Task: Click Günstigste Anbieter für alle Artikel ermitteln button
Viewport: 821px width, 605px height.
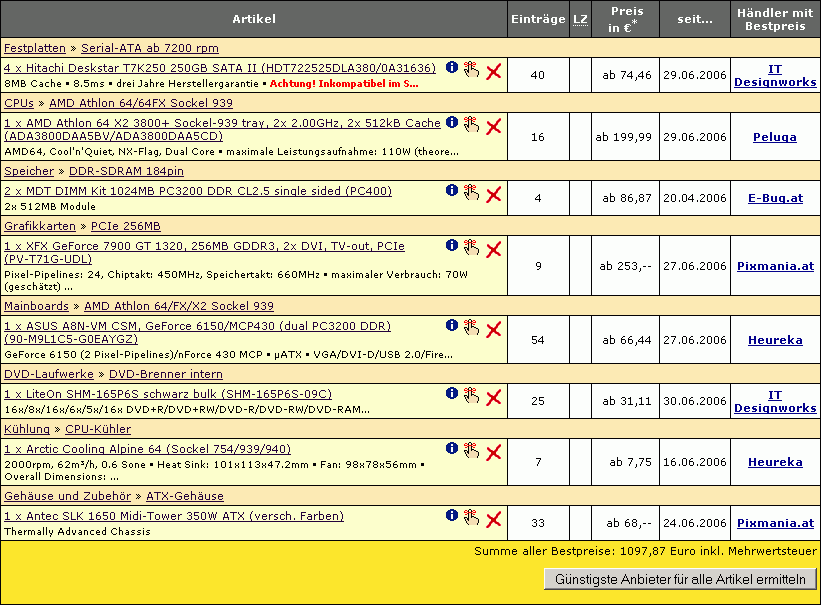Action: (680, 579)
